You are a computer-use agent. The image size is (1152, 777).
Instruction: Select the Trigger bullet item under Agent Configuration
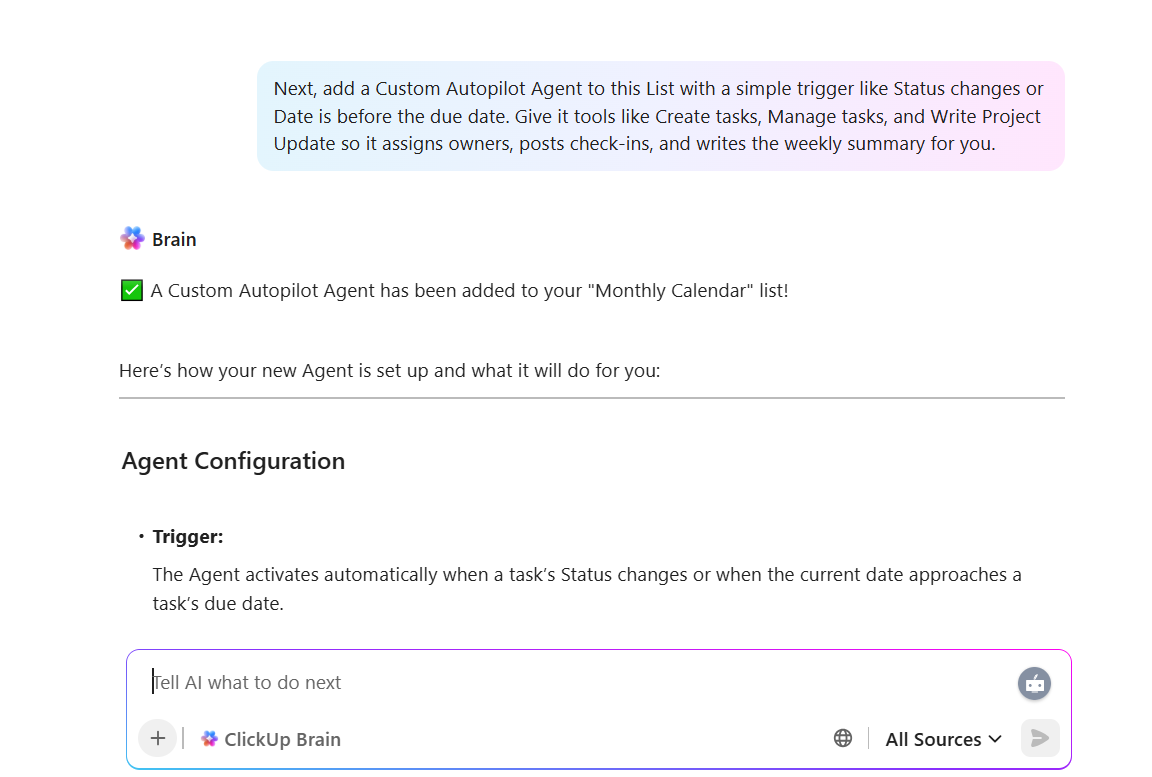188,536
